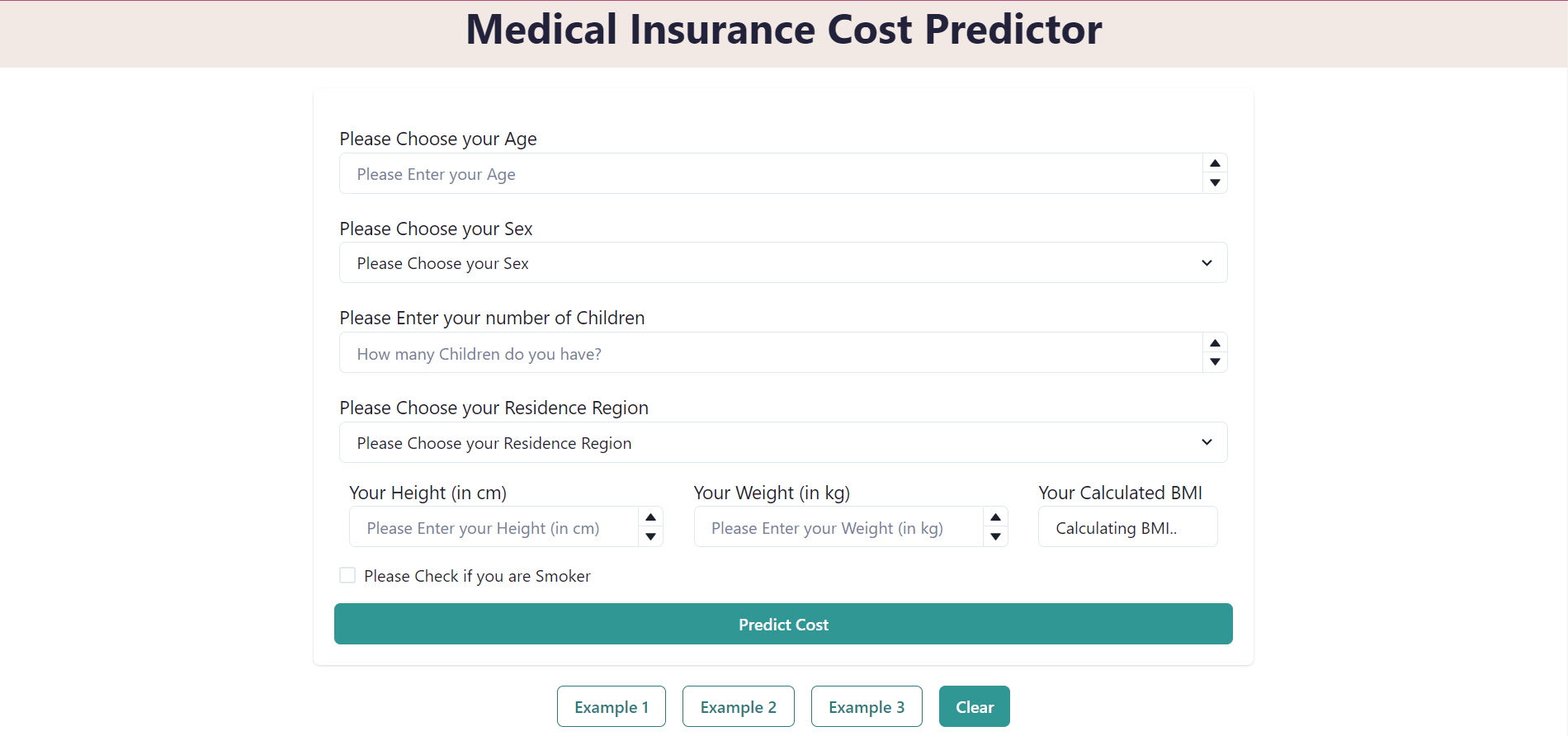Load Example 1 data
This screenshot has width=1568, height=736.
[x=611, y=706]
